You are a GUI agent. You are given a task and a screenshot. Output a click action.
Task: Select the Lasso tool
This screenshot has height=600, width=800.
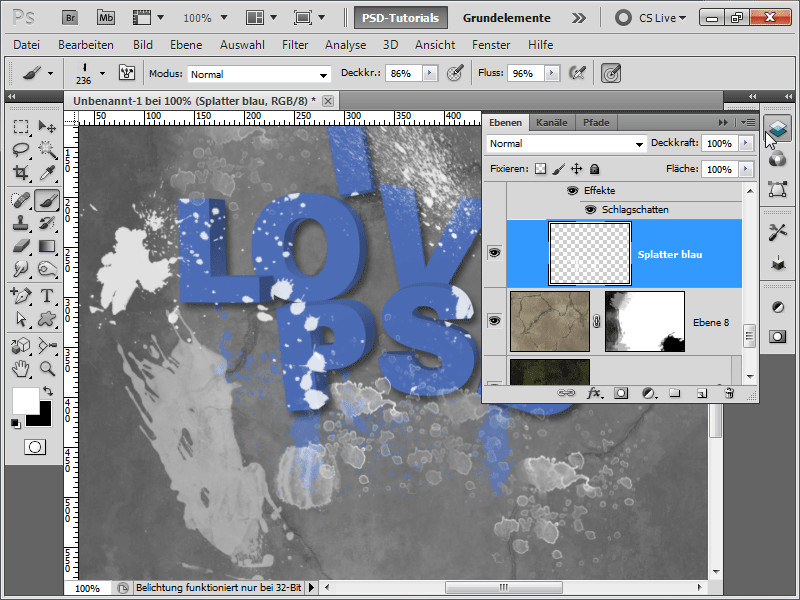click(x=21, y=149)
